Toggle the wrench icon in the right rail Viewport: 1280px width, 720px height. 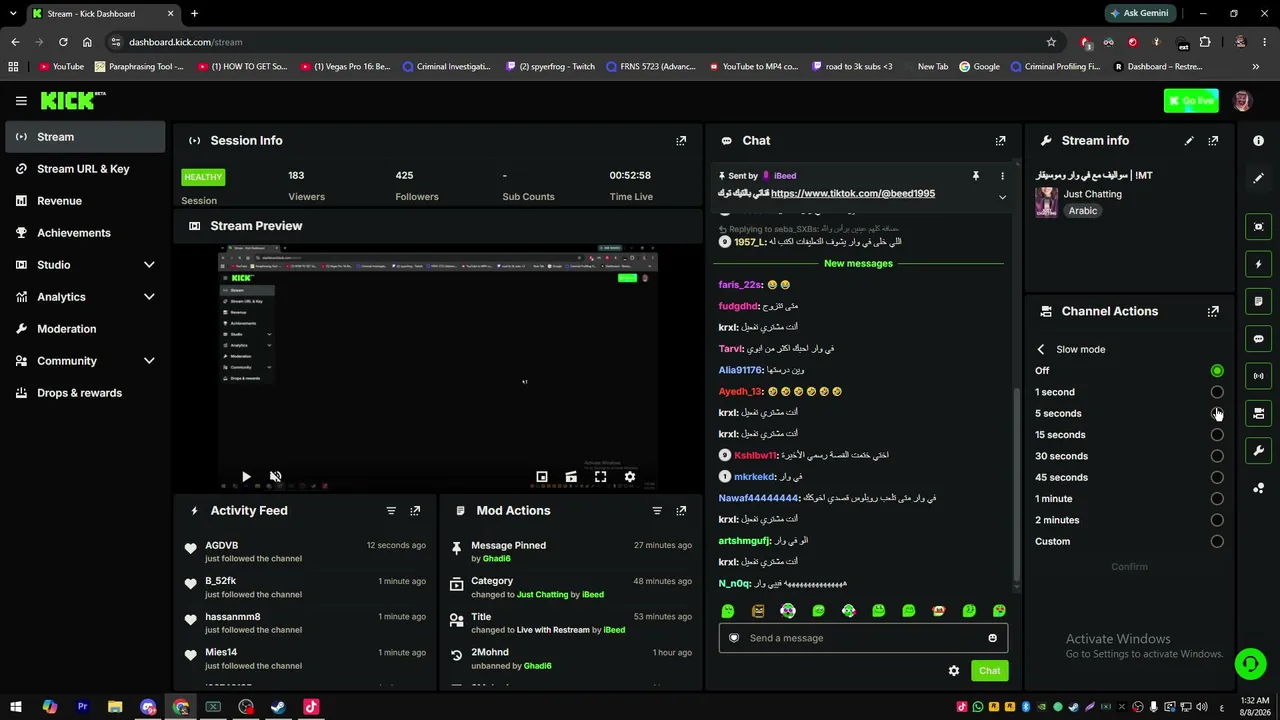1259,451
